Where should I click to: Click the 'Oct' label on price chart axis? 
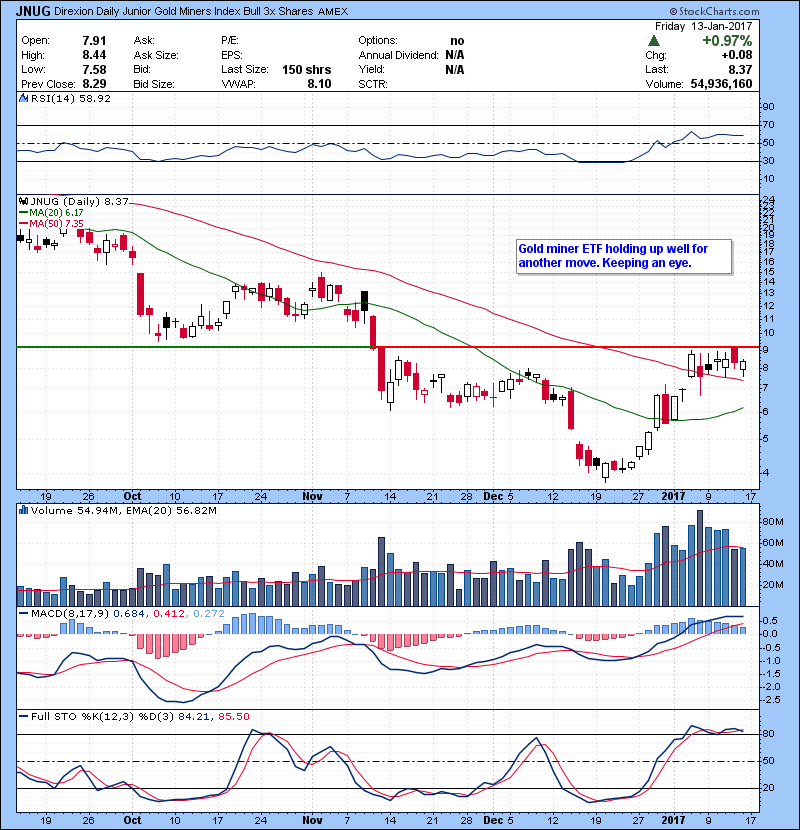pos(132,497)
